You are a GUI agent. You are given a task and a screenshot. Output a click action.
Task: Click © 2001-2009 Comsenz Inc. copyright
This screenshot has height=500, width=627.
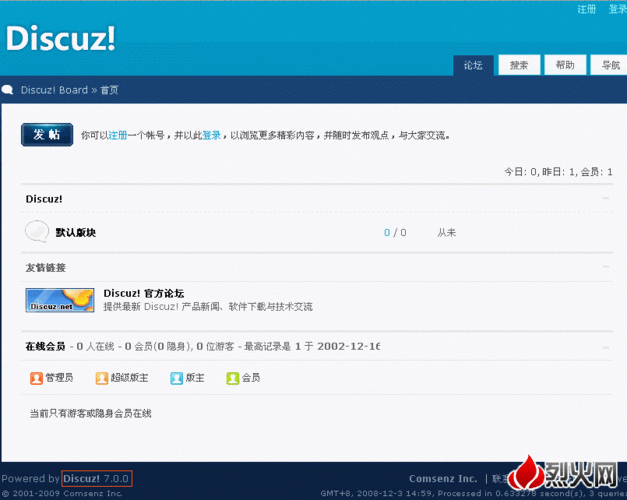pyautogui.click(x=62, y=494)
